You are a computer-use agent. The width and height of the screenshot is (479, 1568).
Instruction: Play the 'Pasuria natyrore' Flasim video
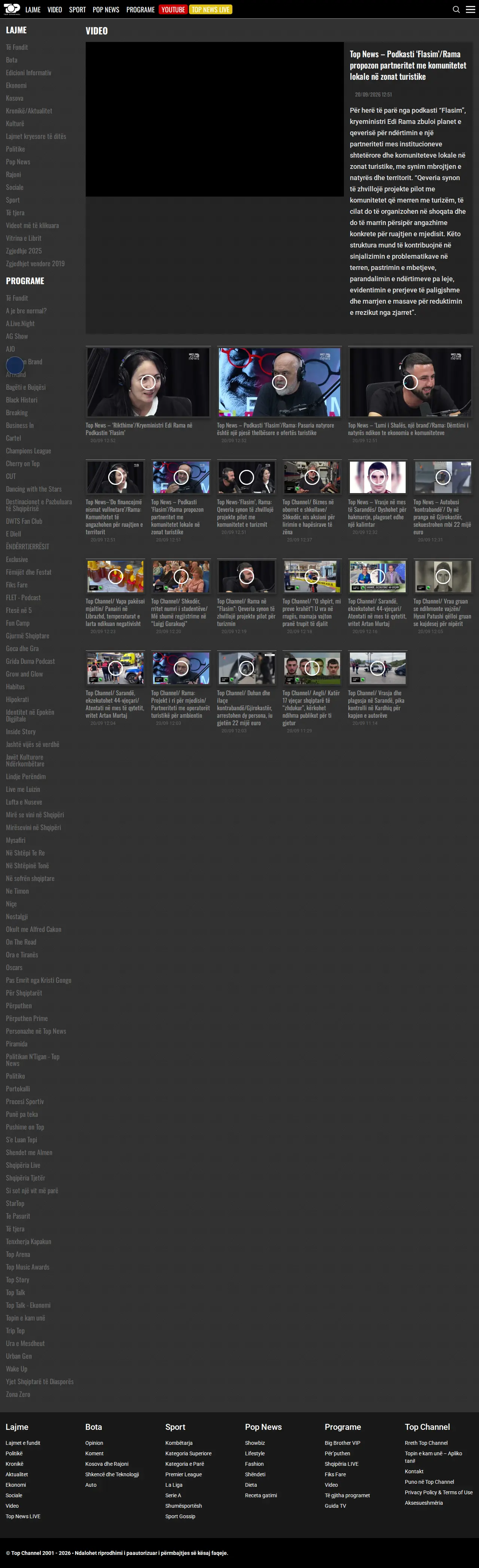point(280,382)
